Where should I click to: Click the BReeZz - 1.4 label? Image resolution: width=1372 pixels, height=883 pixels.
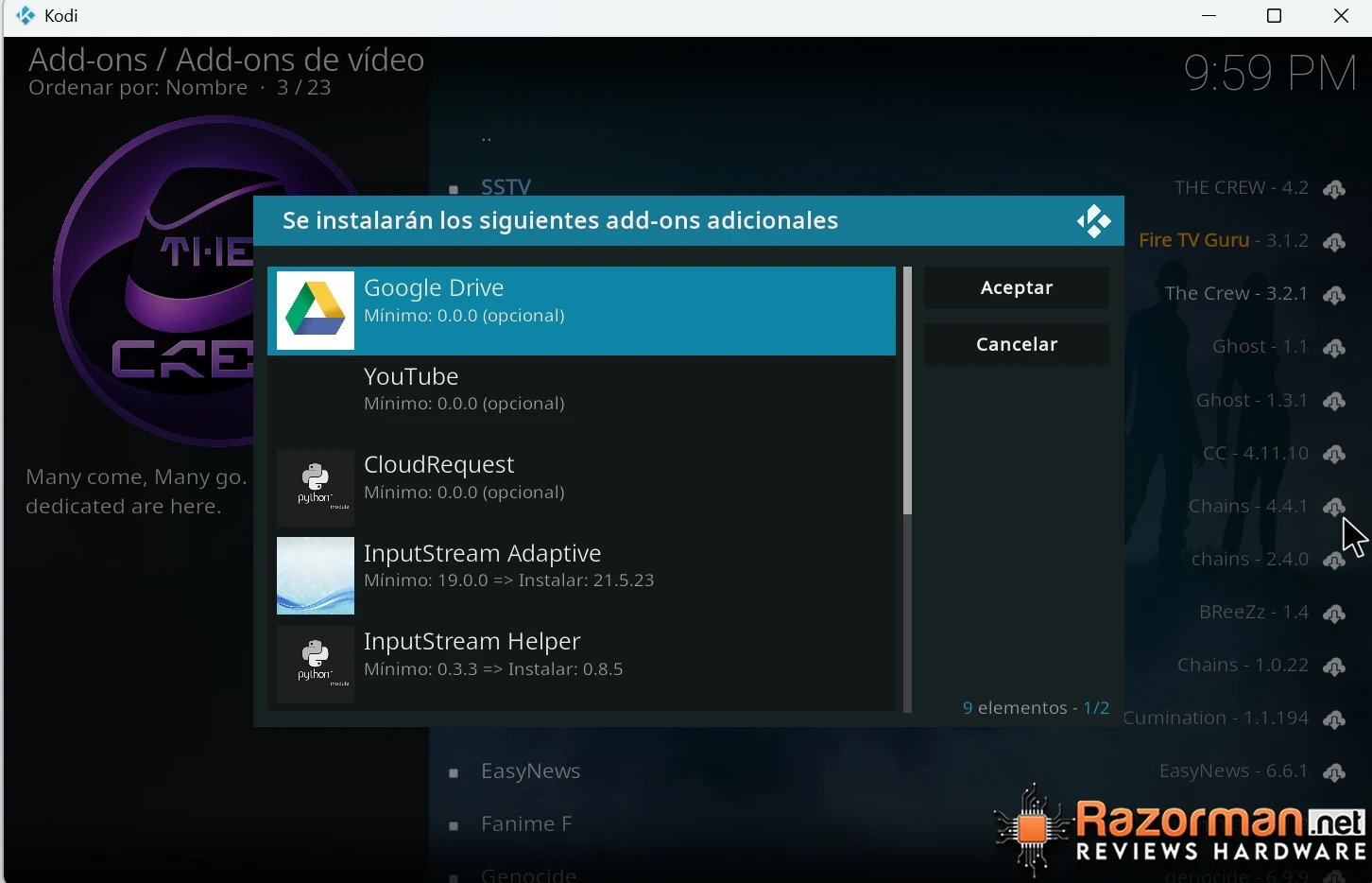click(1254, 613)
